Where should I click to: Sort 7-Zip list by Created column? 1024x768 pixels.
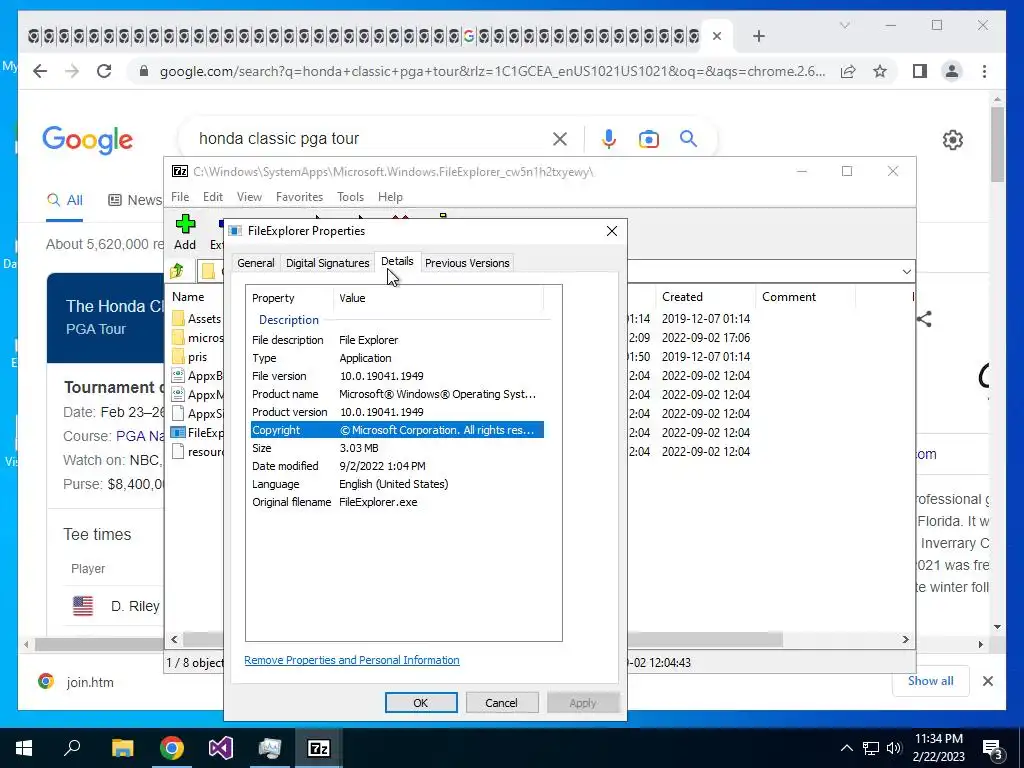706,296
